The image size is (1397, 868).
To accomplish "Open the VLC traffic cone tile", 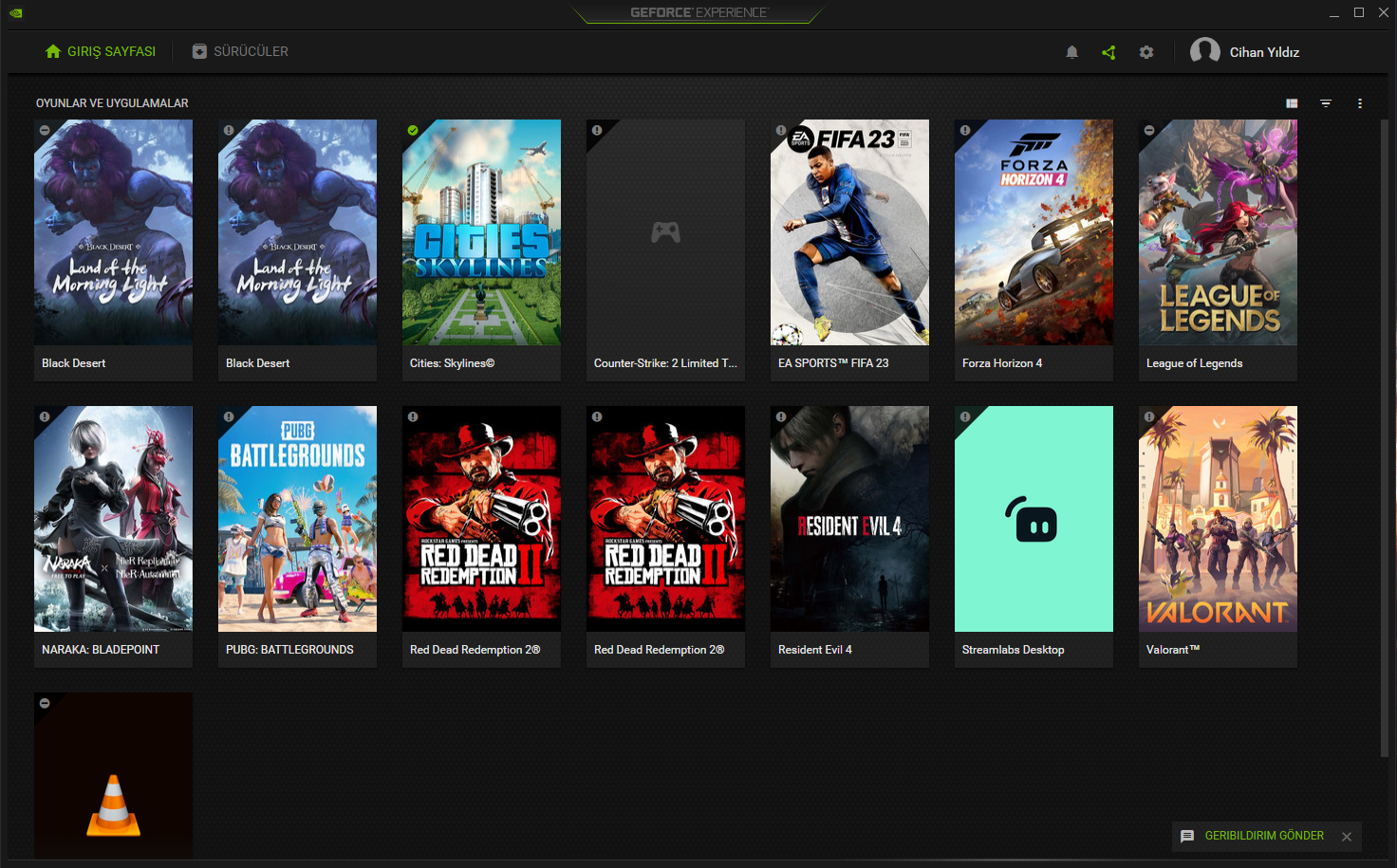I will click(x=113, y=776).
